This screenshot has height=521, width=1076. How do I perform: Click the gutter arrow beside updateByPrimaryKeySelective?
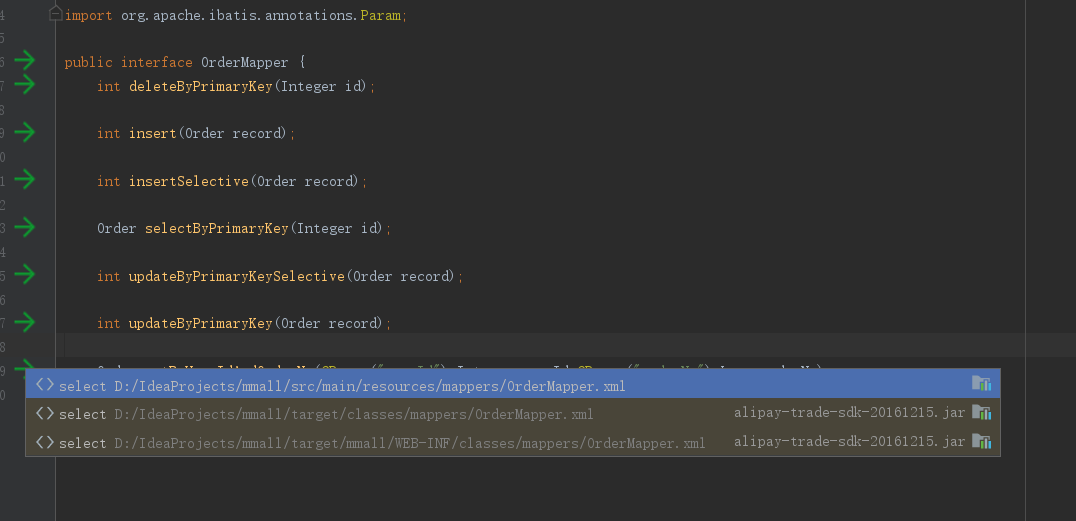point(24,274)
